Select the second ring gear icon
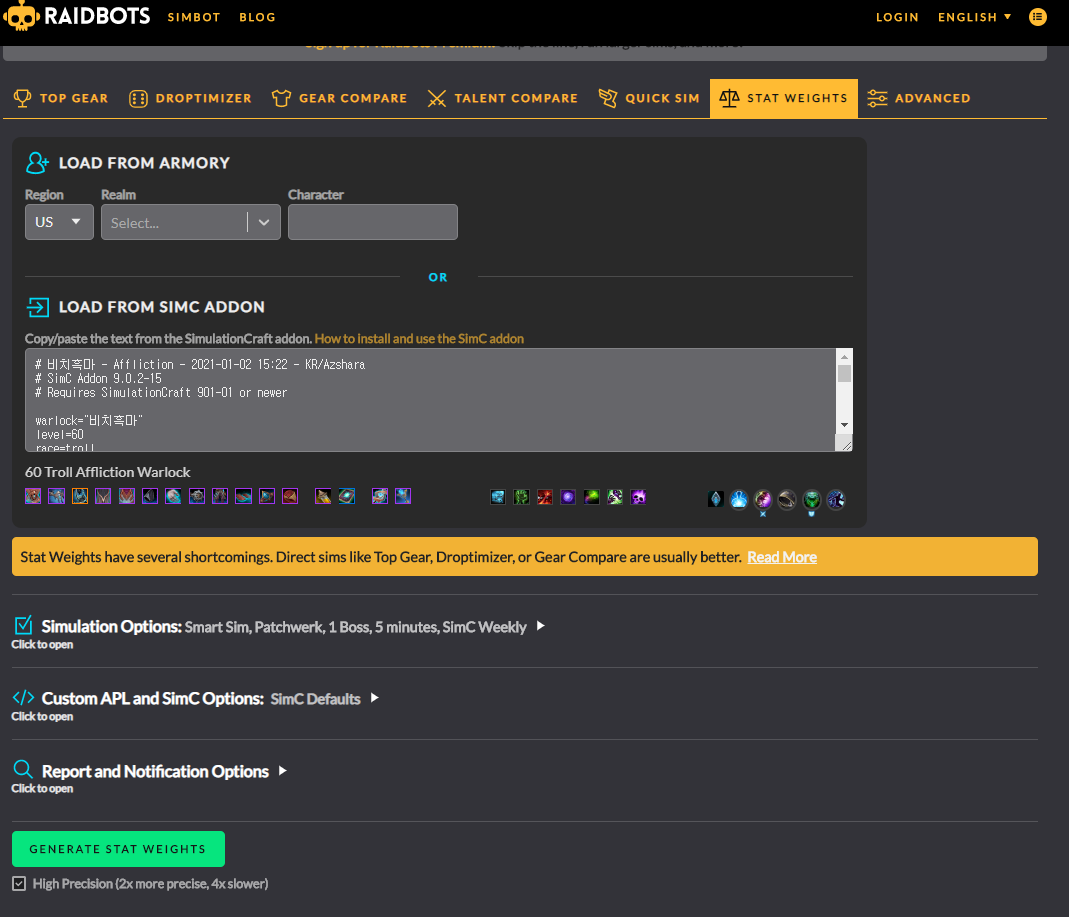Screen dimensions: 1069x917 click(x=290, y=496)
